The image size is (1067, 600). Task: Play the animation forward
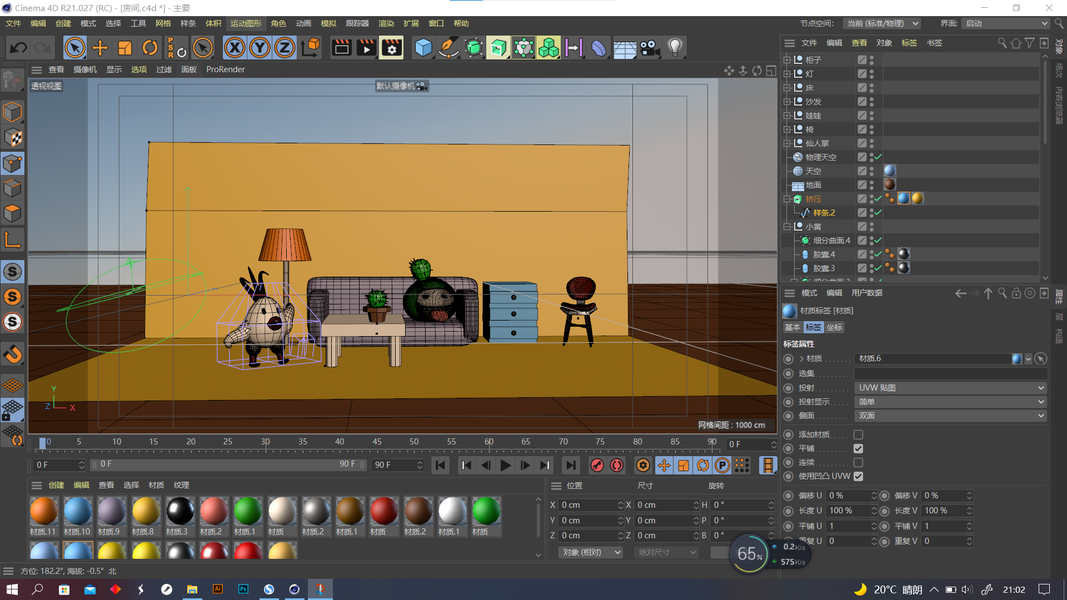[505, 465]
